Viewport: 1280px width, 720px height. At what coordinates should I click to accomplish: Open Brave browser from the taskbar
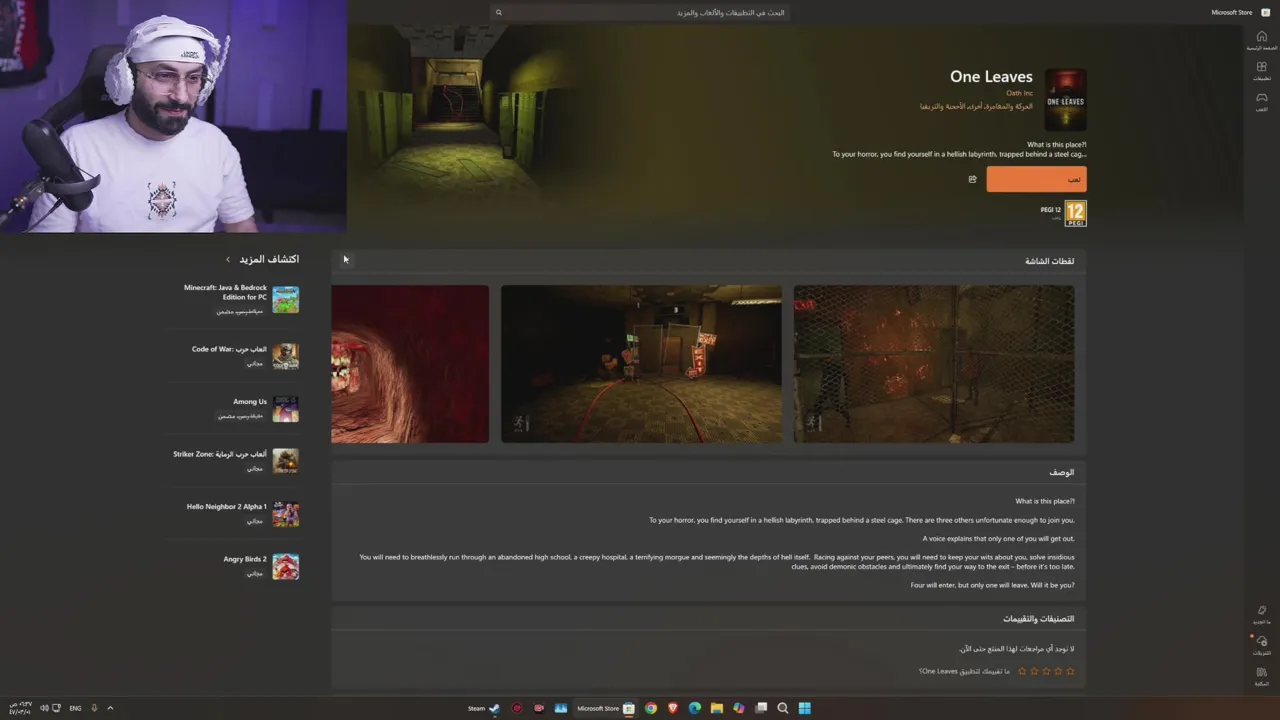673,708
